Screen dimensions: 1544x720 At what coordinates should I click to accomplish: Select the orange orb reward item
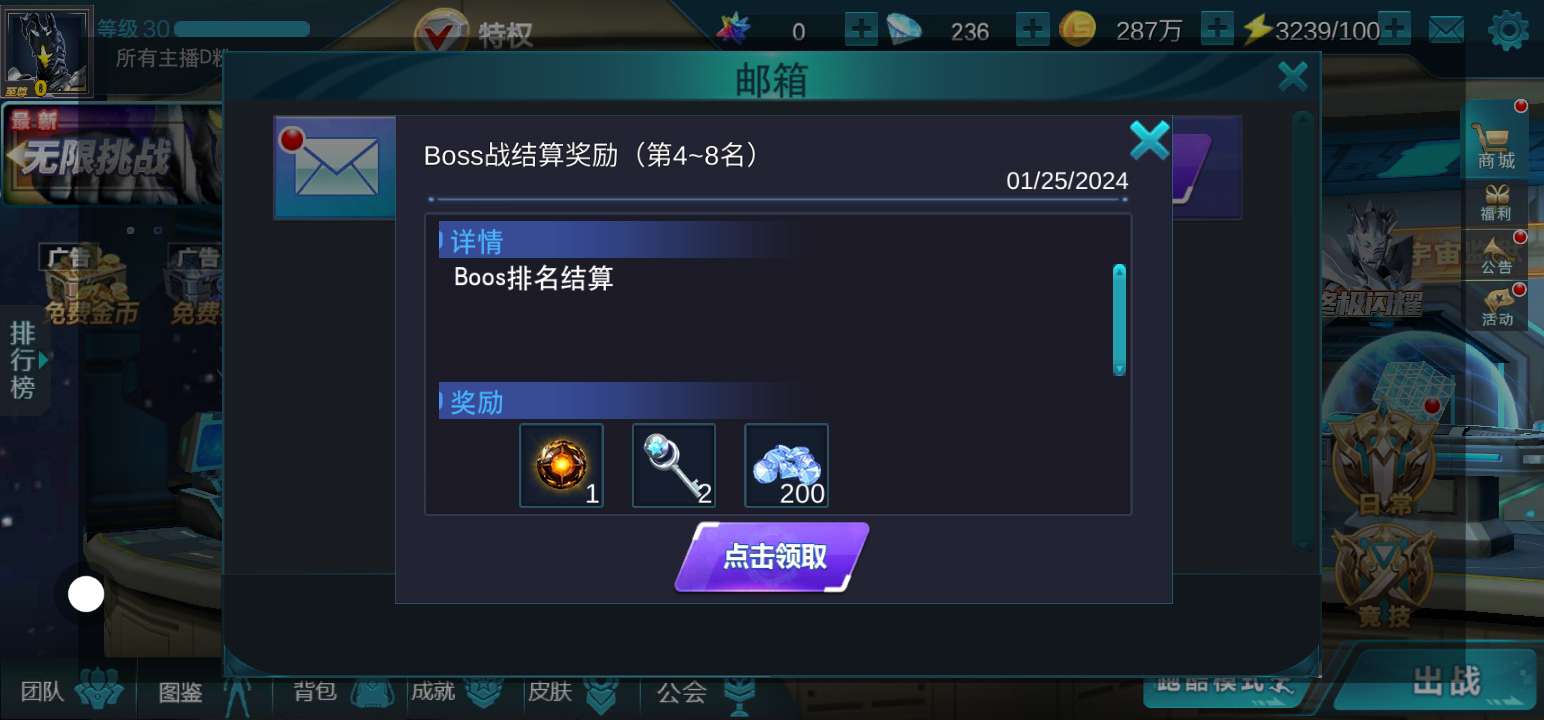561,465
